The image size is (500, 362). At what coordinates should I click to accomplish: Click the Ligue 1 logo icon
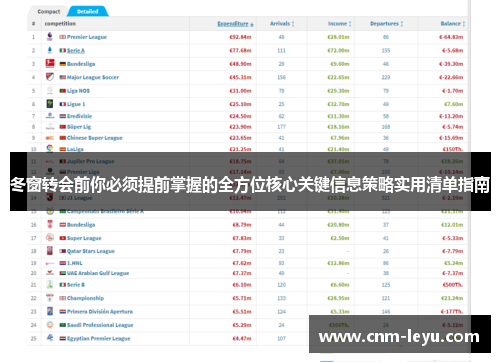point(50,104)
